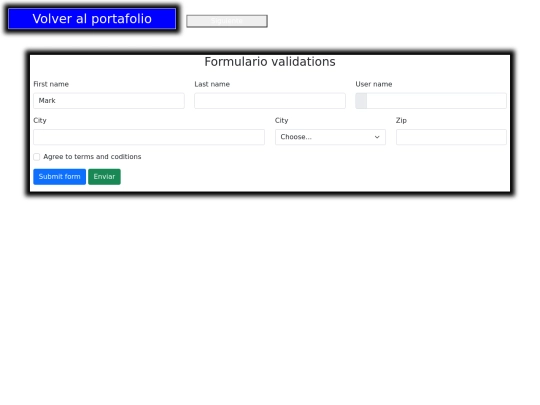
Task: Click the First name label
Action: [51, 84]
